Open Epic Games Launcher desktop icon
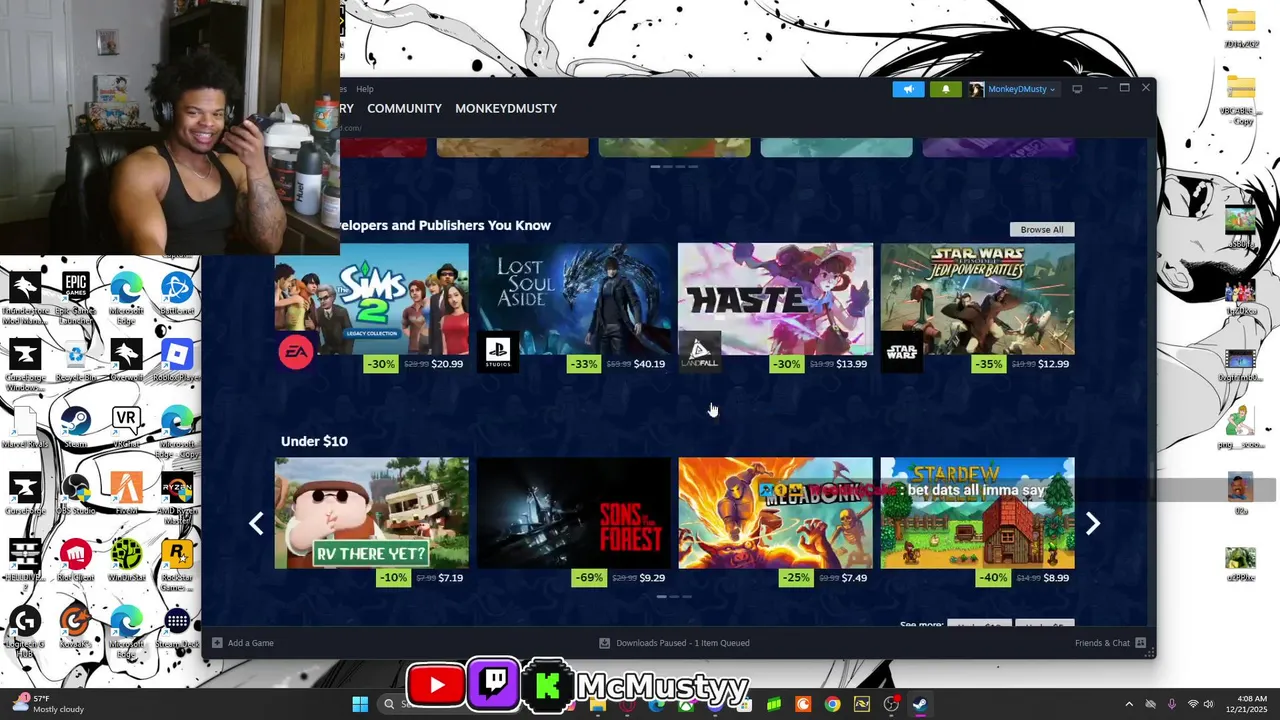This screenshot has width=1280, height=720. coord(76,298)
